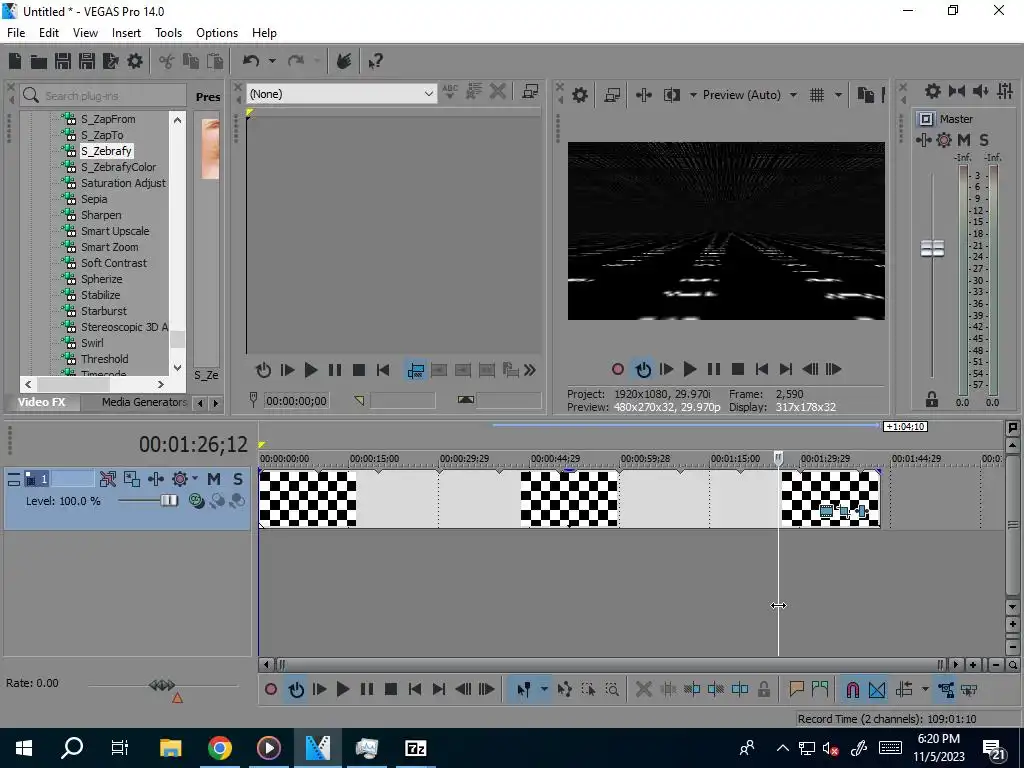Copy snapshot to clipboard in preview
This screenshot has width=1024, height=768.
tap(865, 95)
